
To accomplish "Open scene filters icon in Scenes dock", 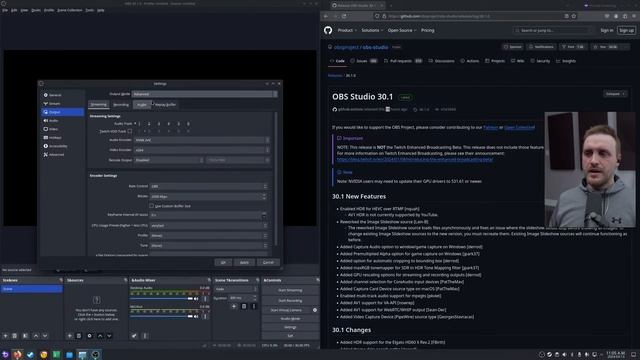I will coord(25,336).
